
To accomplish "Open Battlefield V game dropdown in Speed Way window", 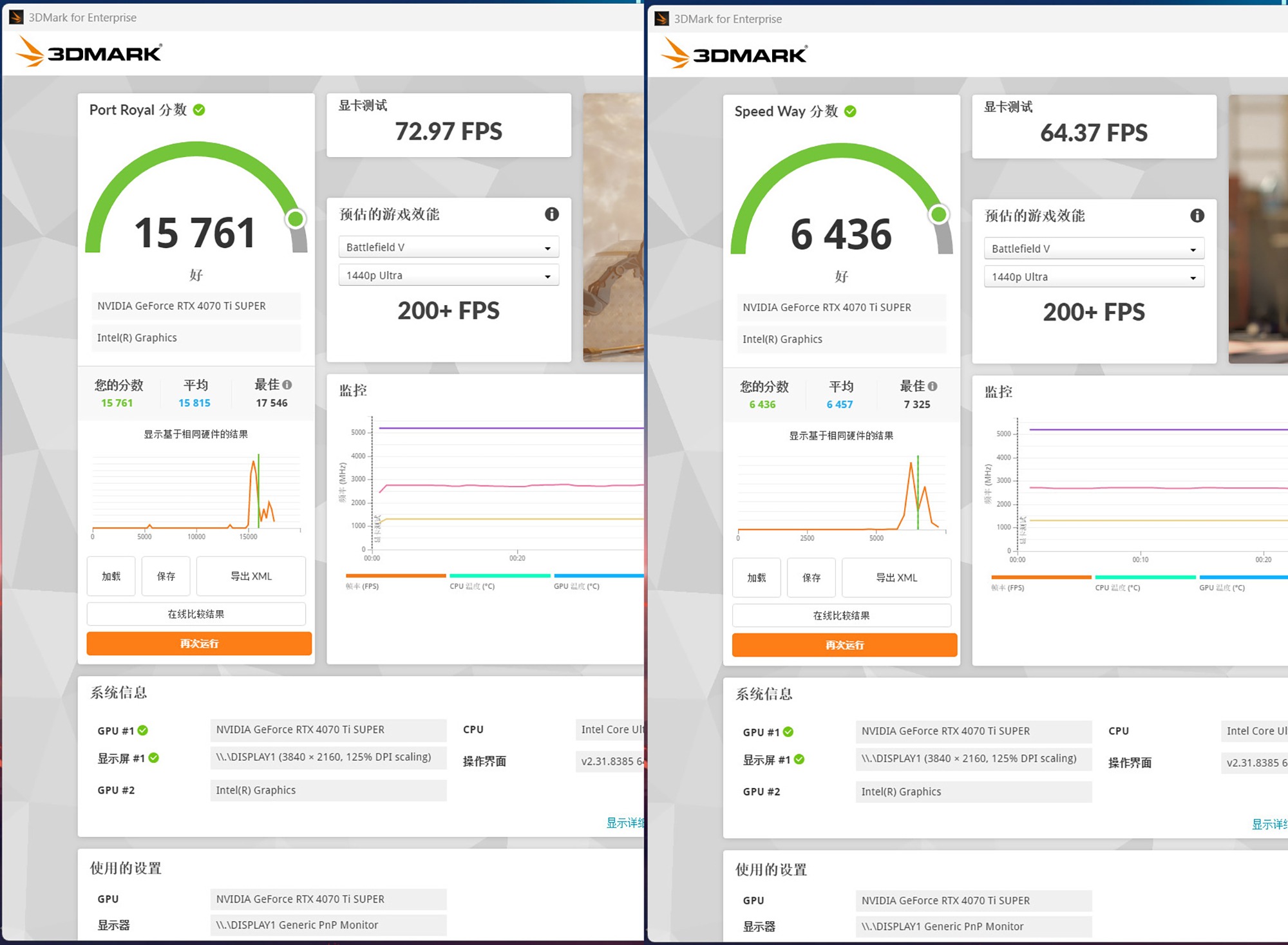I will click(x=1094, y=248).
